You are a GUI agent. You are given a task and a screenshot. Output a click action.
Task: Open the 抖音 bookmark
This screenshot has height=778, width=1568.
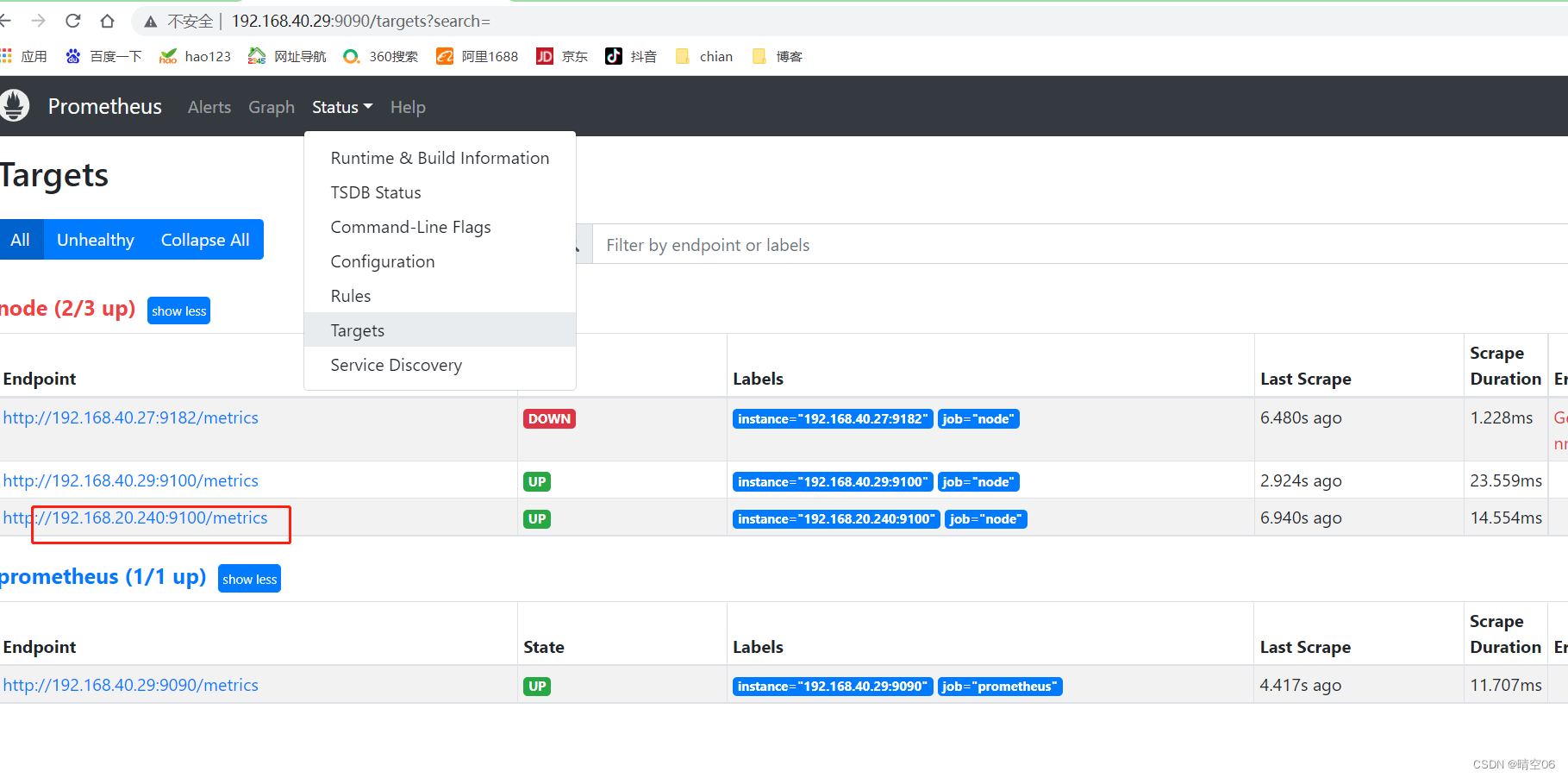pos(630,56)
